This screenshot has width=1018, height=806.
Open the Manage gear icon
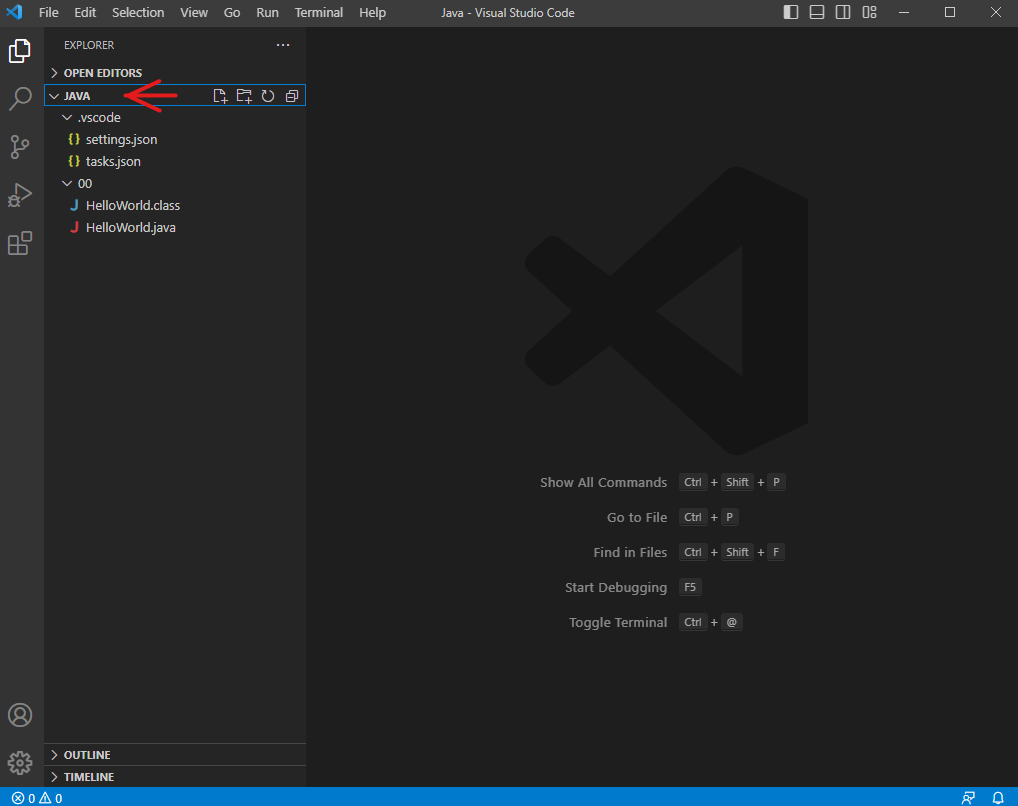20,763
